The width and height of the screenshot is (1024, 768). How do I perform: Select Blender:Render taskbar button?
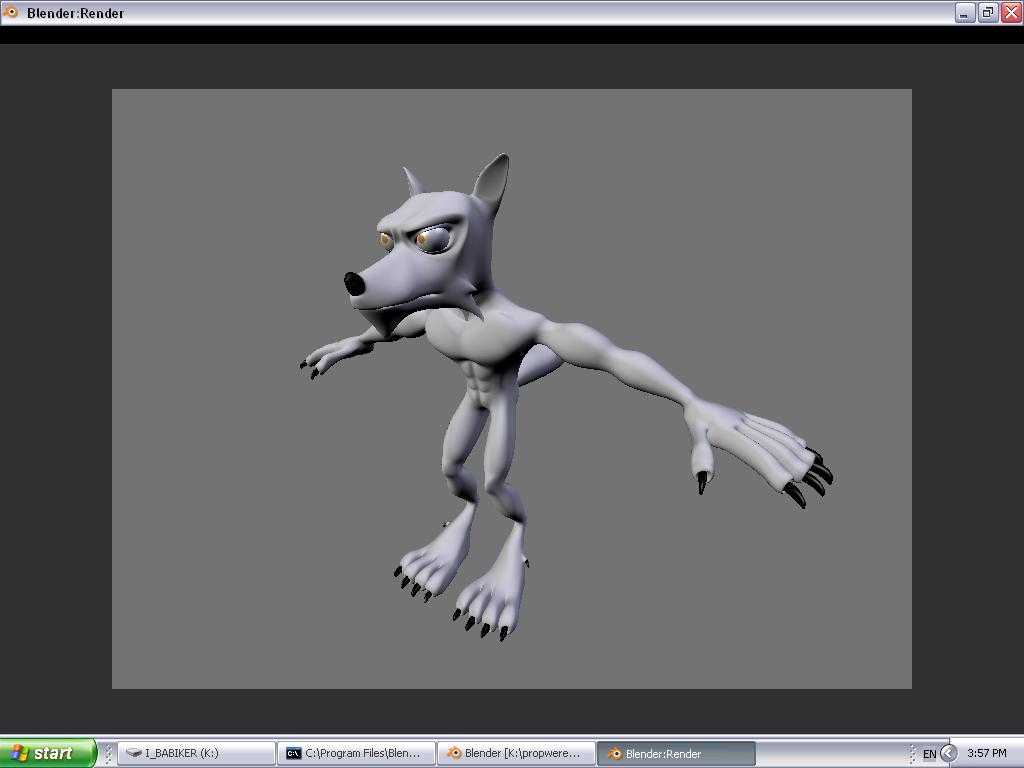(x=677, y=753)
